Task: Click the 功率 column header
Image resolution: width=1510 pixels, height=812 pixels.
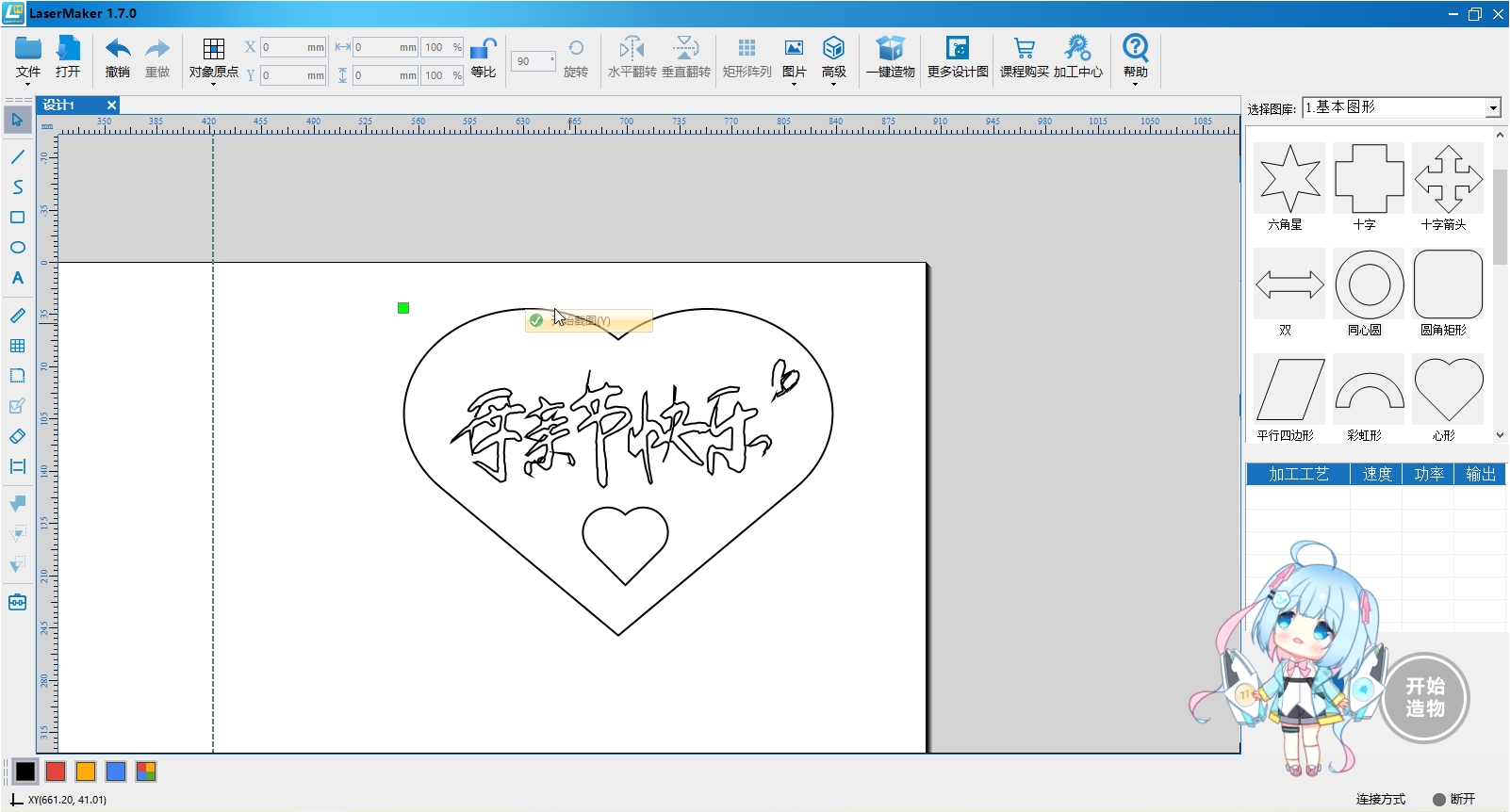Action: coord(1428,474)
